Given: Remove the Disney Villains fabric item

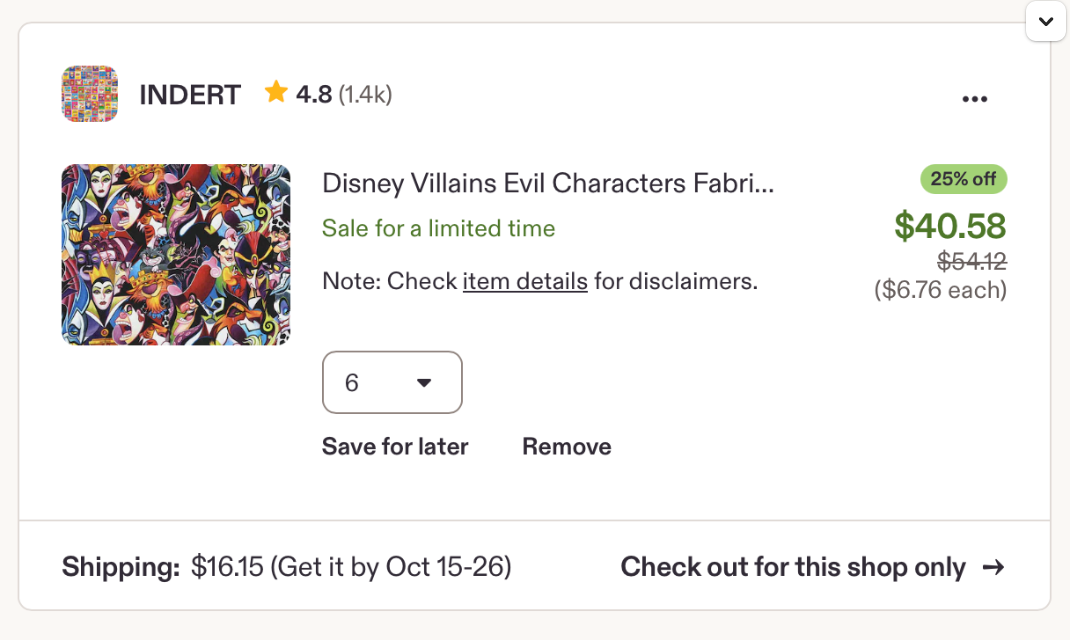Looking at the screenshot, I should tap(566, 446).
